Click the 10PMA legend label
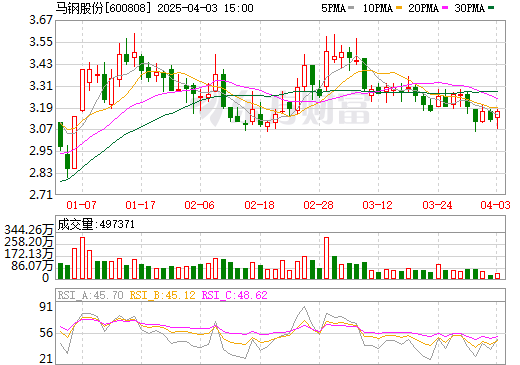 tap(378, 8)
